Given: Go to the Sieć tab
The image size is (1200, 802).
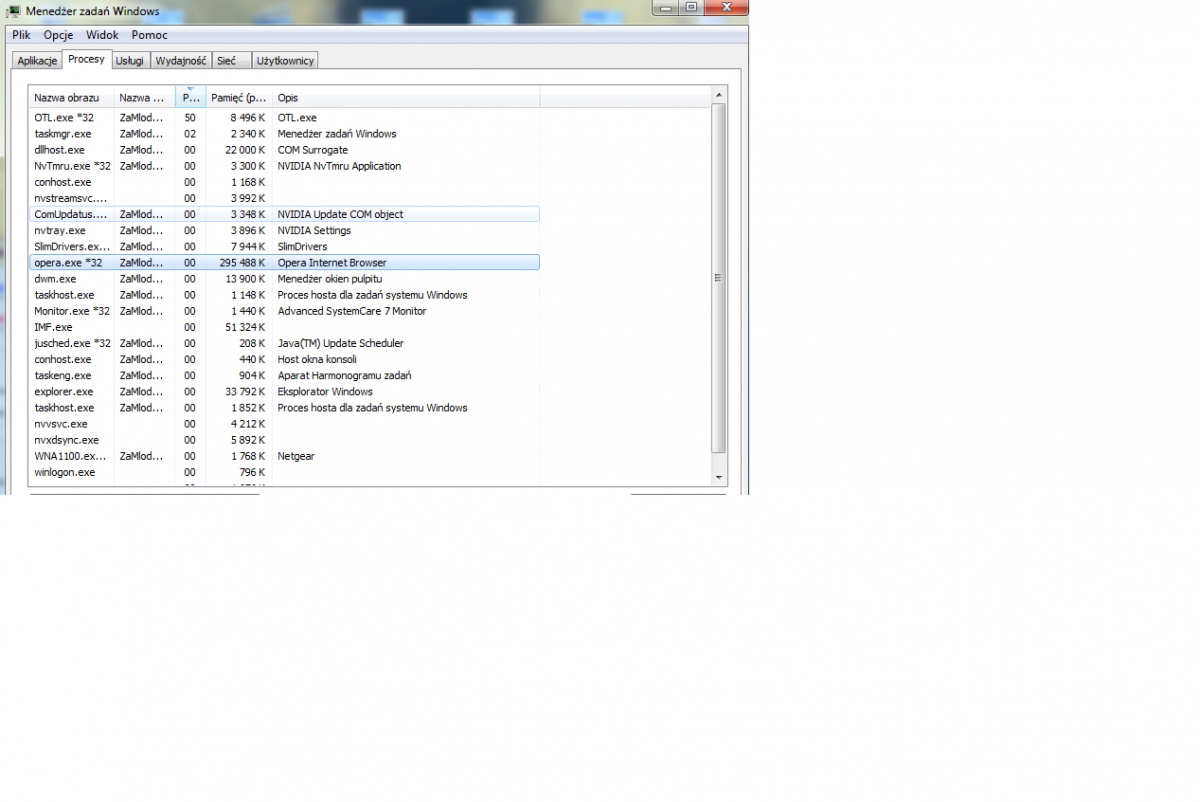Looking at the screenshot, I should tap(229, 61).
